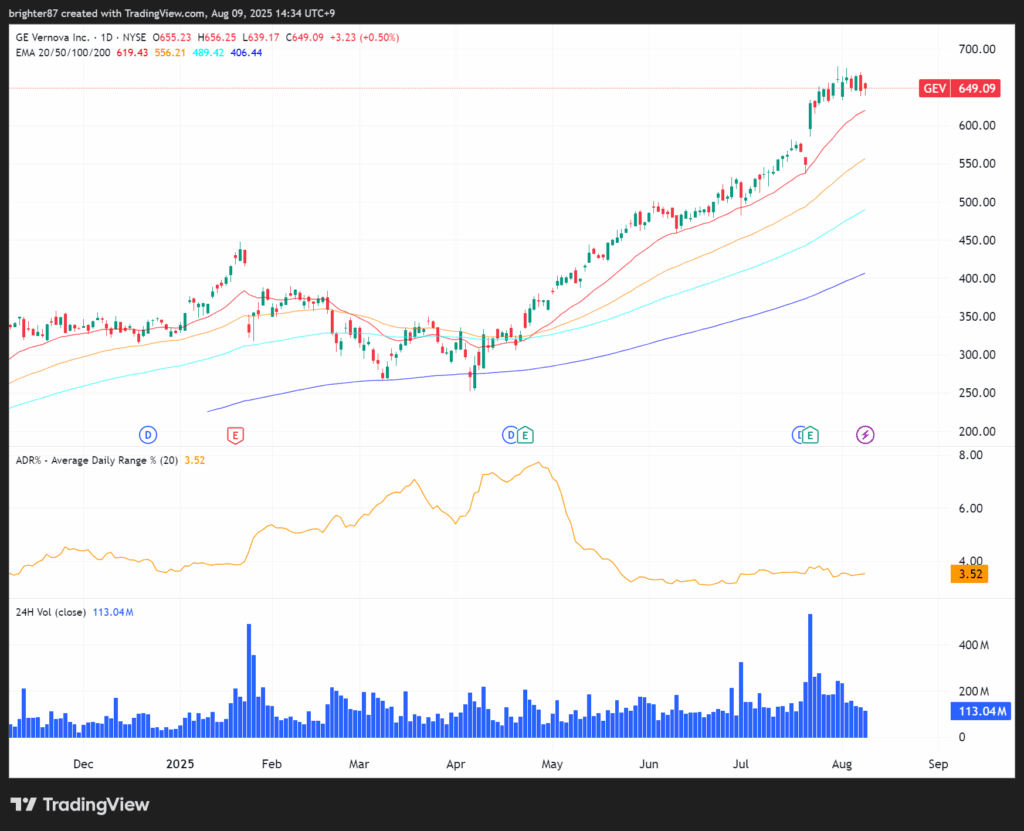The image size is (1024, 831).
Task: Open the green earnings E marker in April
Action: pos(526,434)
